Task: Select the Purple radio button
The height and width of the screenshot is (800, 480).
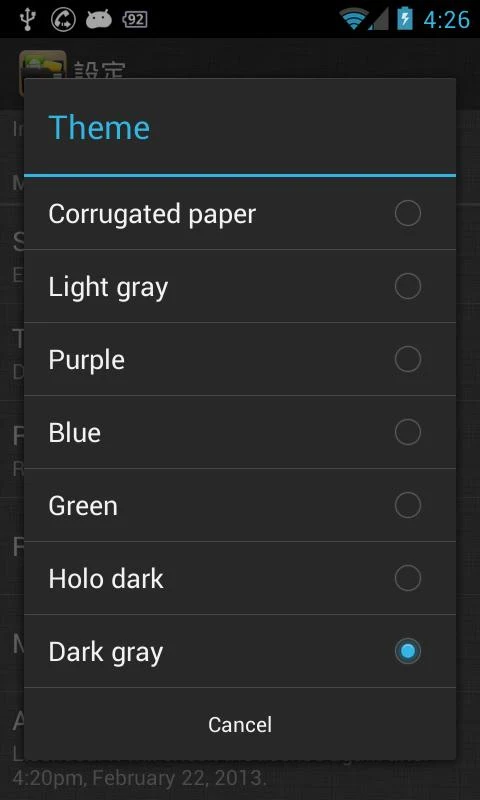Action: coord(408,359)
